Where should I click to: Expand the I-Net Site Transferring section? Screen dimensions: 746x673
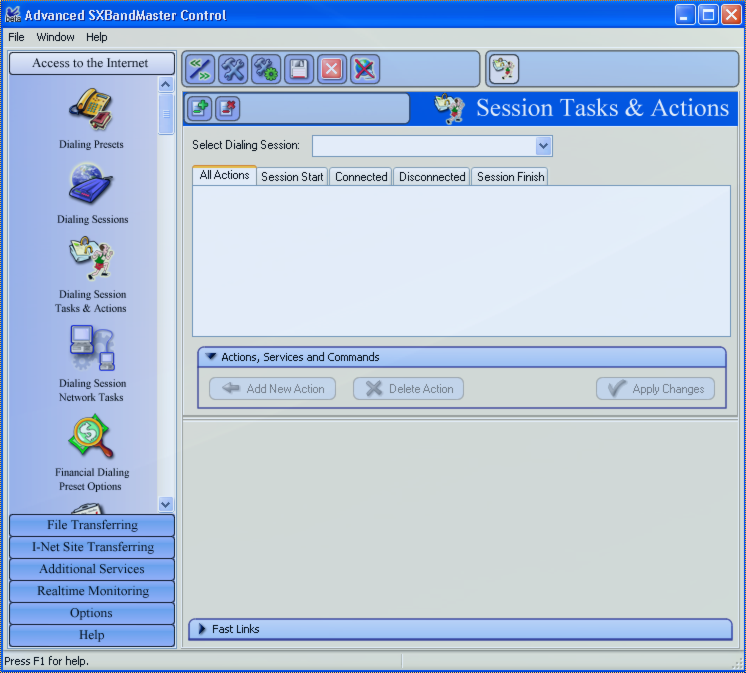(92, 547)
